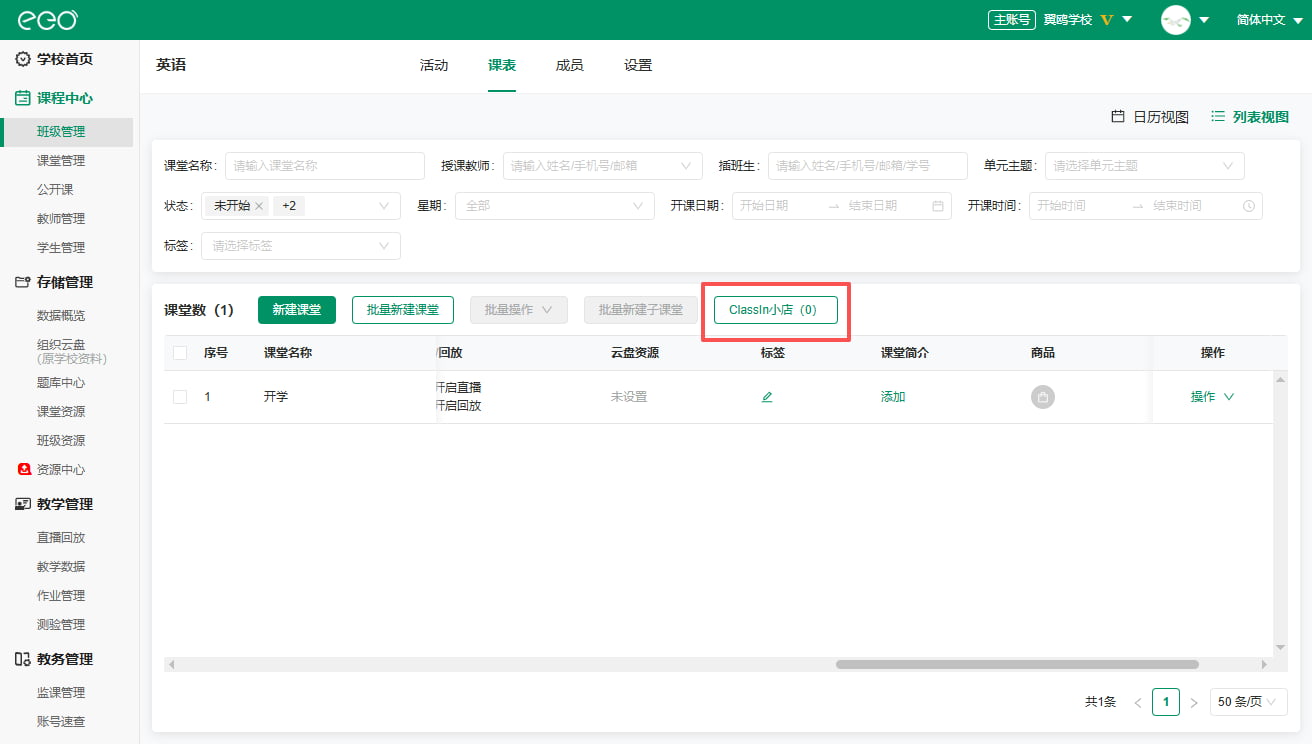
Task: Click the user avatar in the top bar
Action: click(x=1175, y=20)
